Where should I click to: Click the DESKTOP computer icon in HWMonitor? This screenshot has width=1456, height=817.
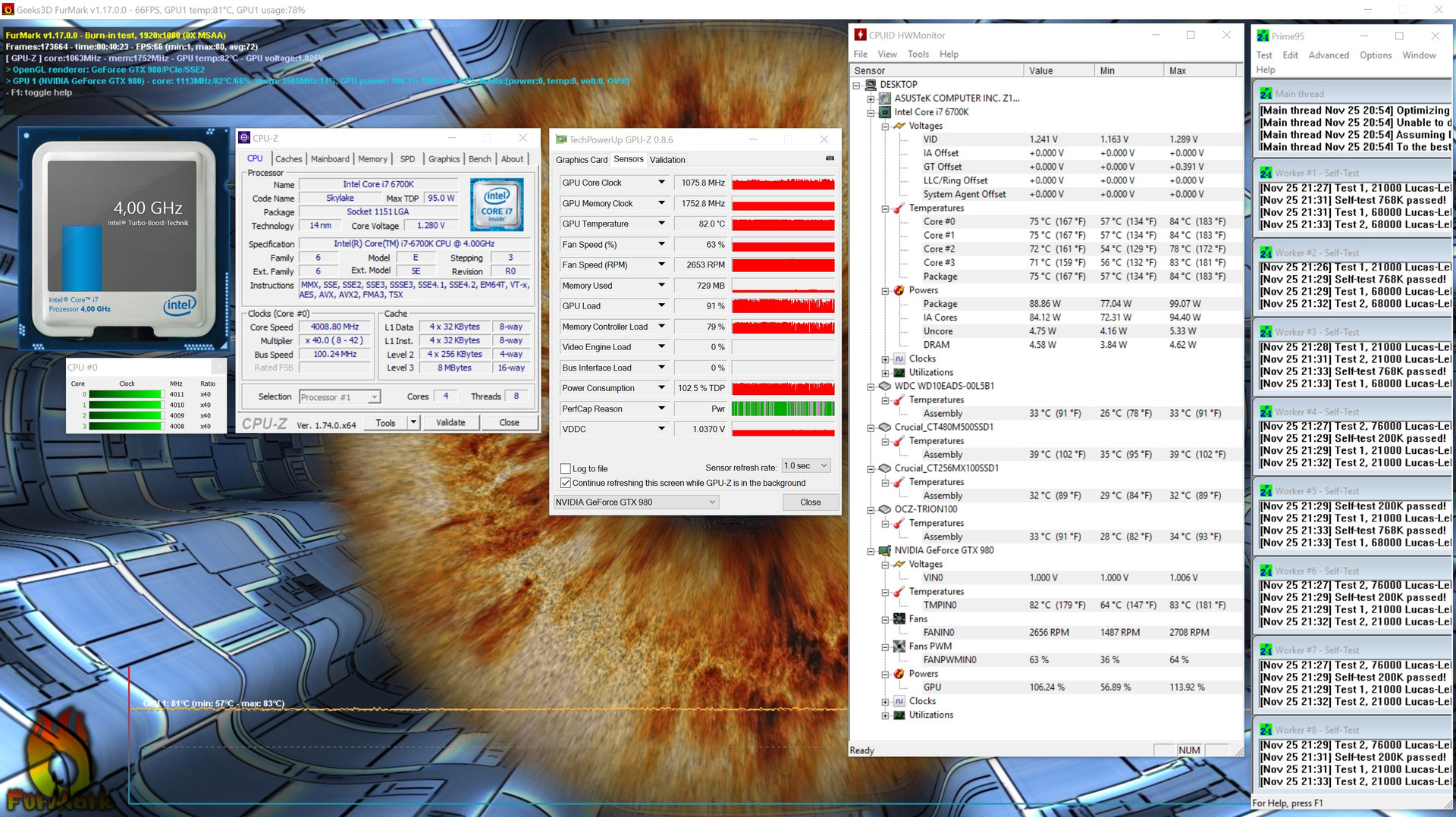point(870,85)
